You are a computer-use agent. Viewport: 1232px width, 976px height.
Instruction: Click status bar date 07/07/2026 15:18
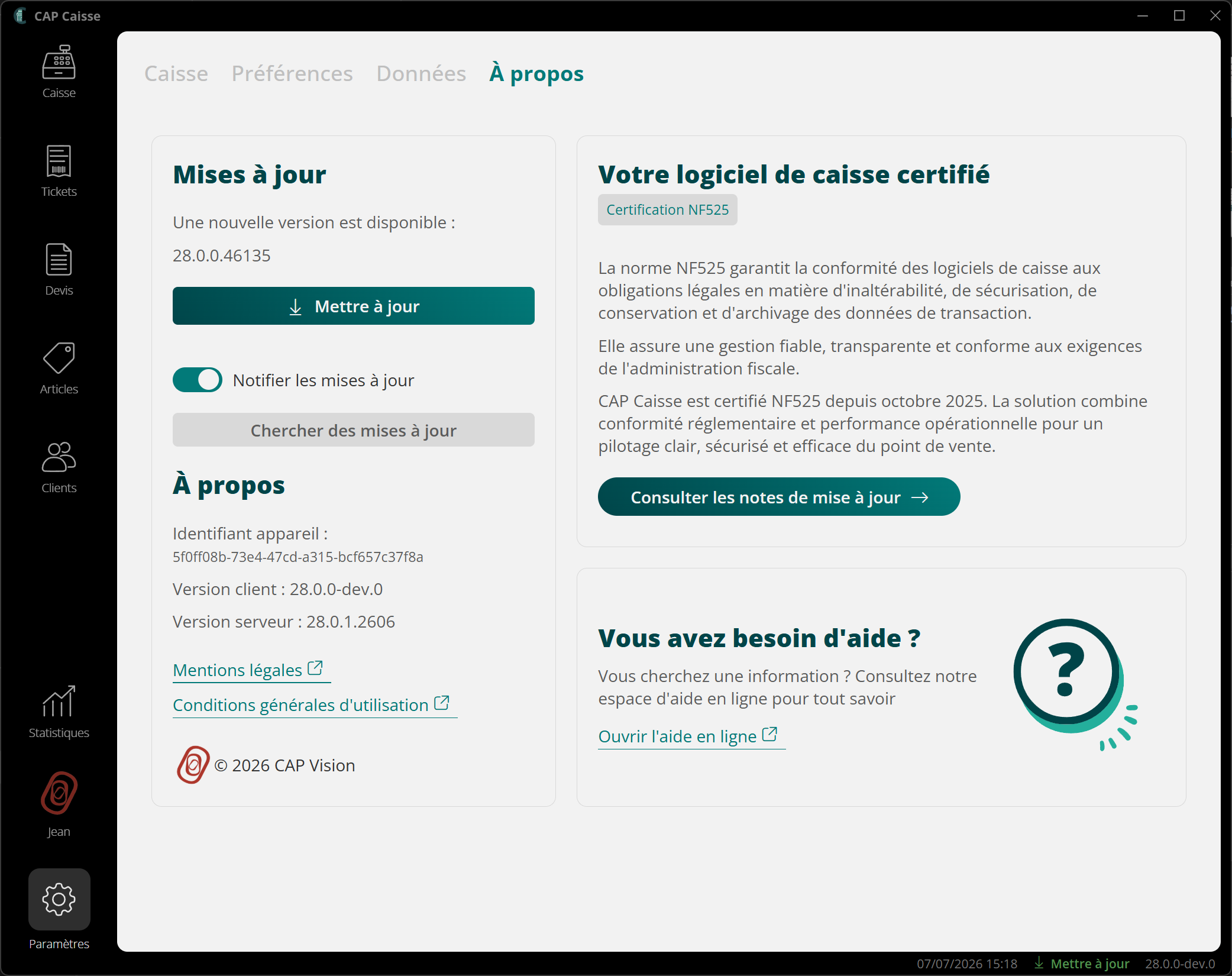pos(967,964)
